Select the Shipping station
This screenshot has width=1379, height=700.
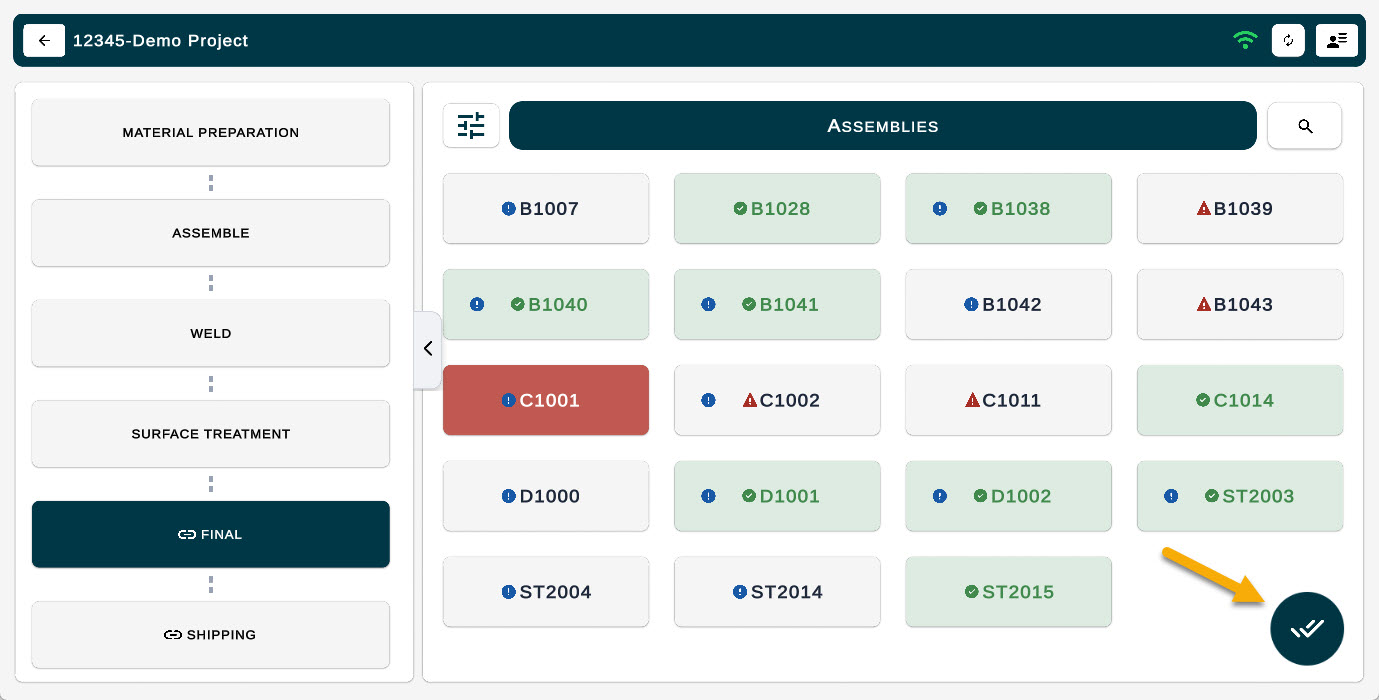coord(210,635)
